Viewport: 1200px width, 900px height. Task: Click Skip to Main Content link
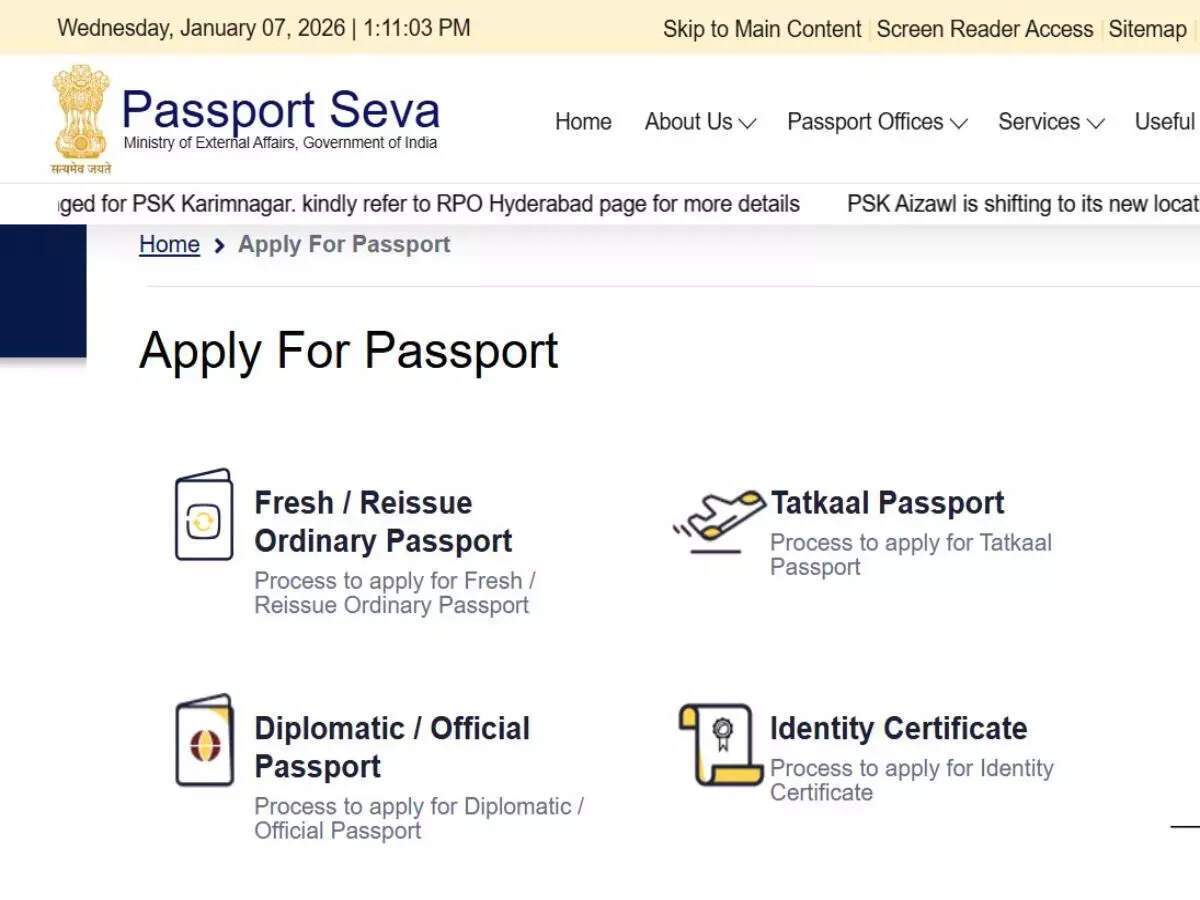(x=761, y=29)
